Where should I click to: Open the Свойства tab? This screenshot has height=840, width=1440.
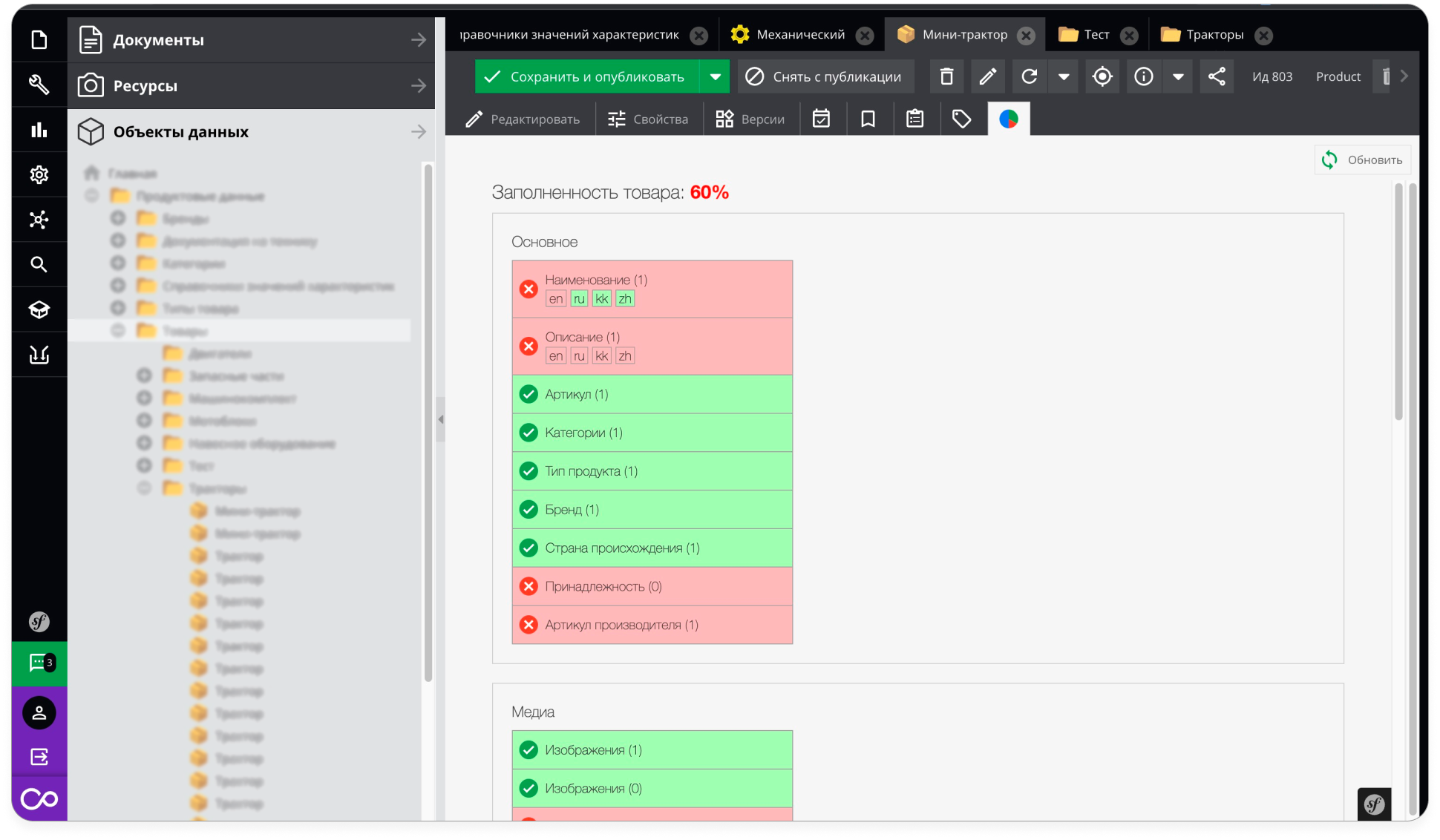[x=648, y=119]
